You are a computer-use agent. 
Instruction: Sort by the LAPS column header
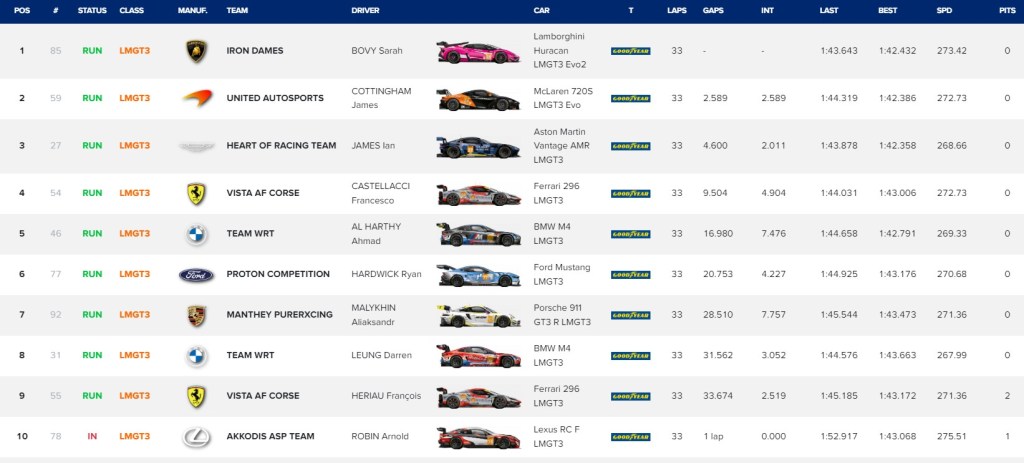coord(677,10)
